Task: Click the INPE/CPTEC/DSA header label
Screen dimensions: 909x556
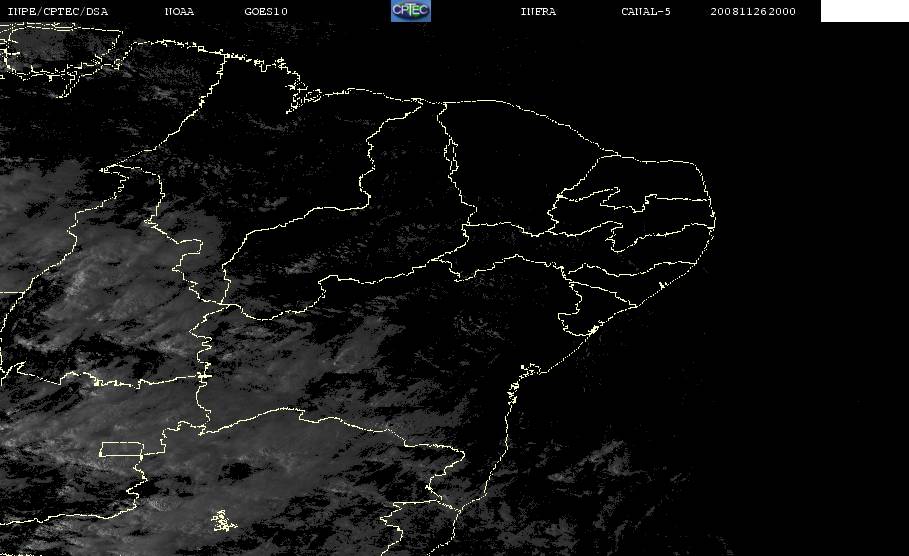Action: point(57,12)
